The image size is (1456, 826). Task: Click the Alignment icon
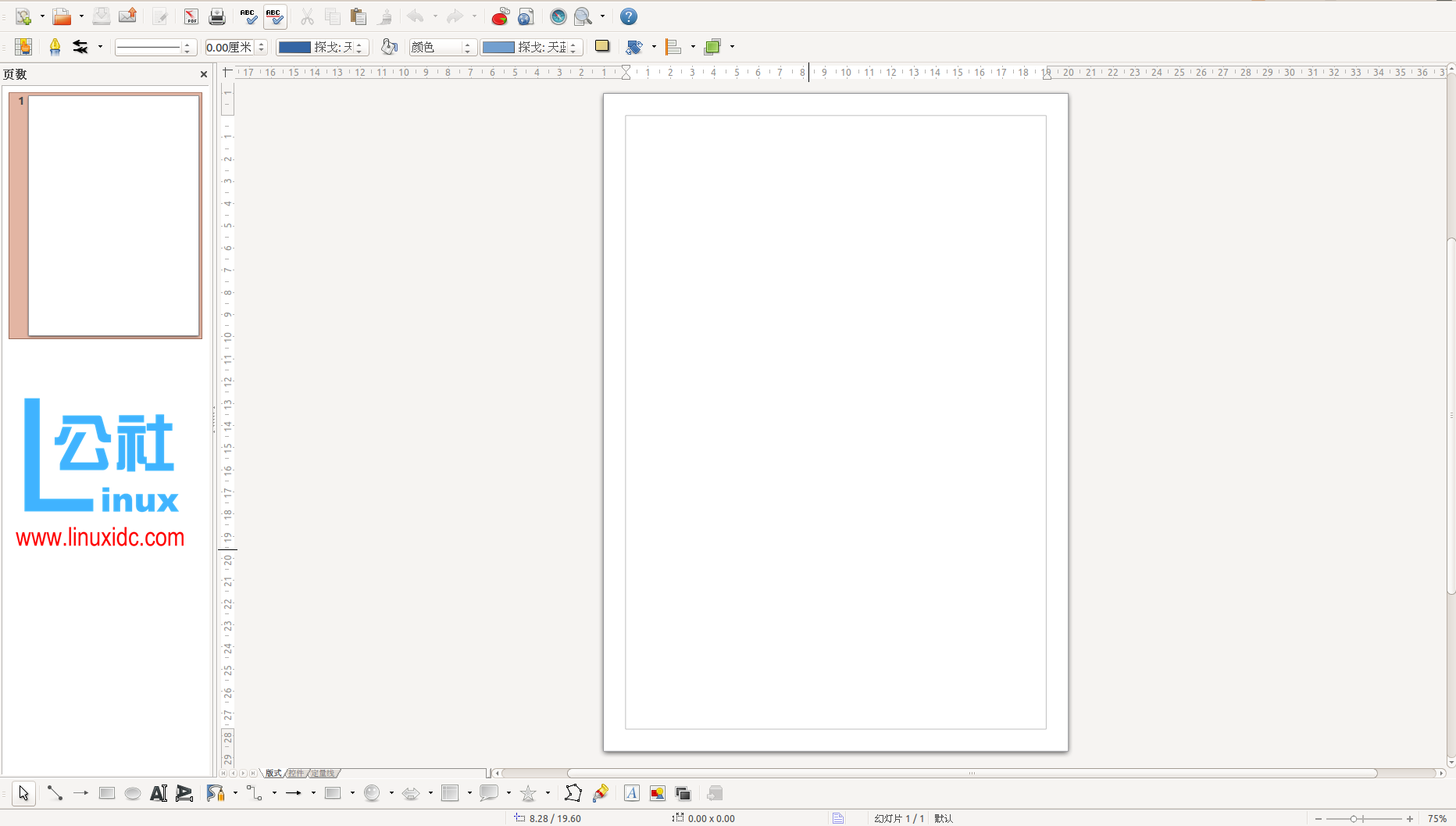pos(673,47)
